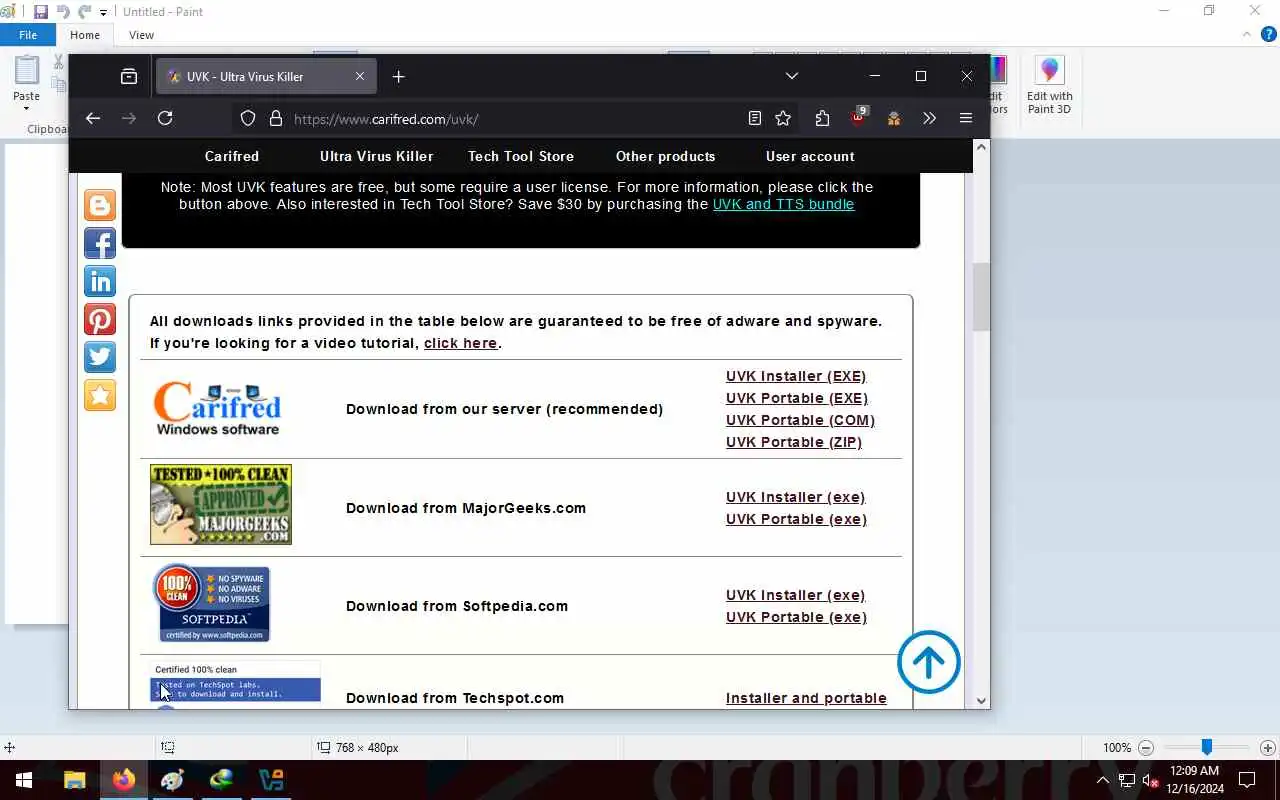
Task: Open a new Firefox tab
Action: tap(398, 76)
